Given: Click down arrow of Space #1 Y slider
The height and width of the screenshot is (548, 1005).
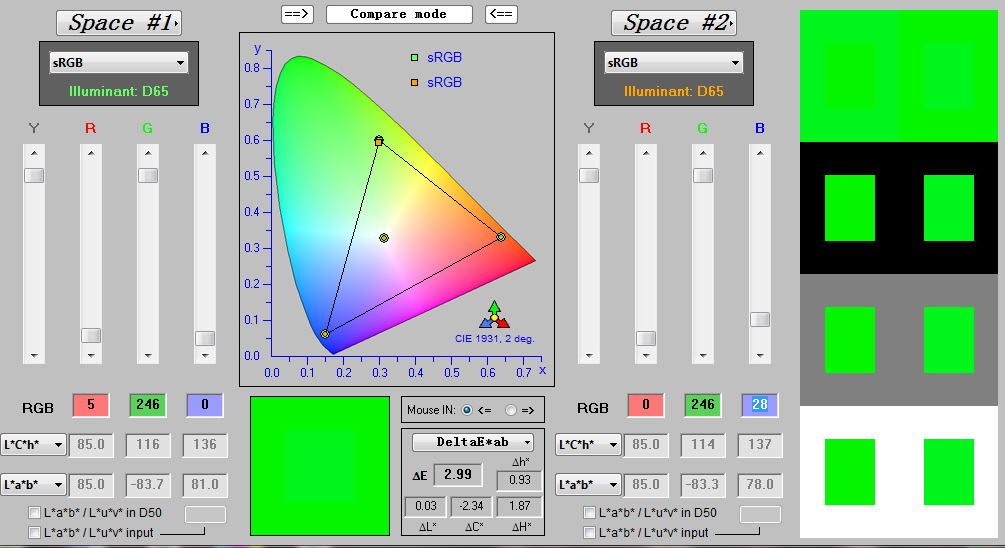Looking at the screenshot, I should click(34, 356).
